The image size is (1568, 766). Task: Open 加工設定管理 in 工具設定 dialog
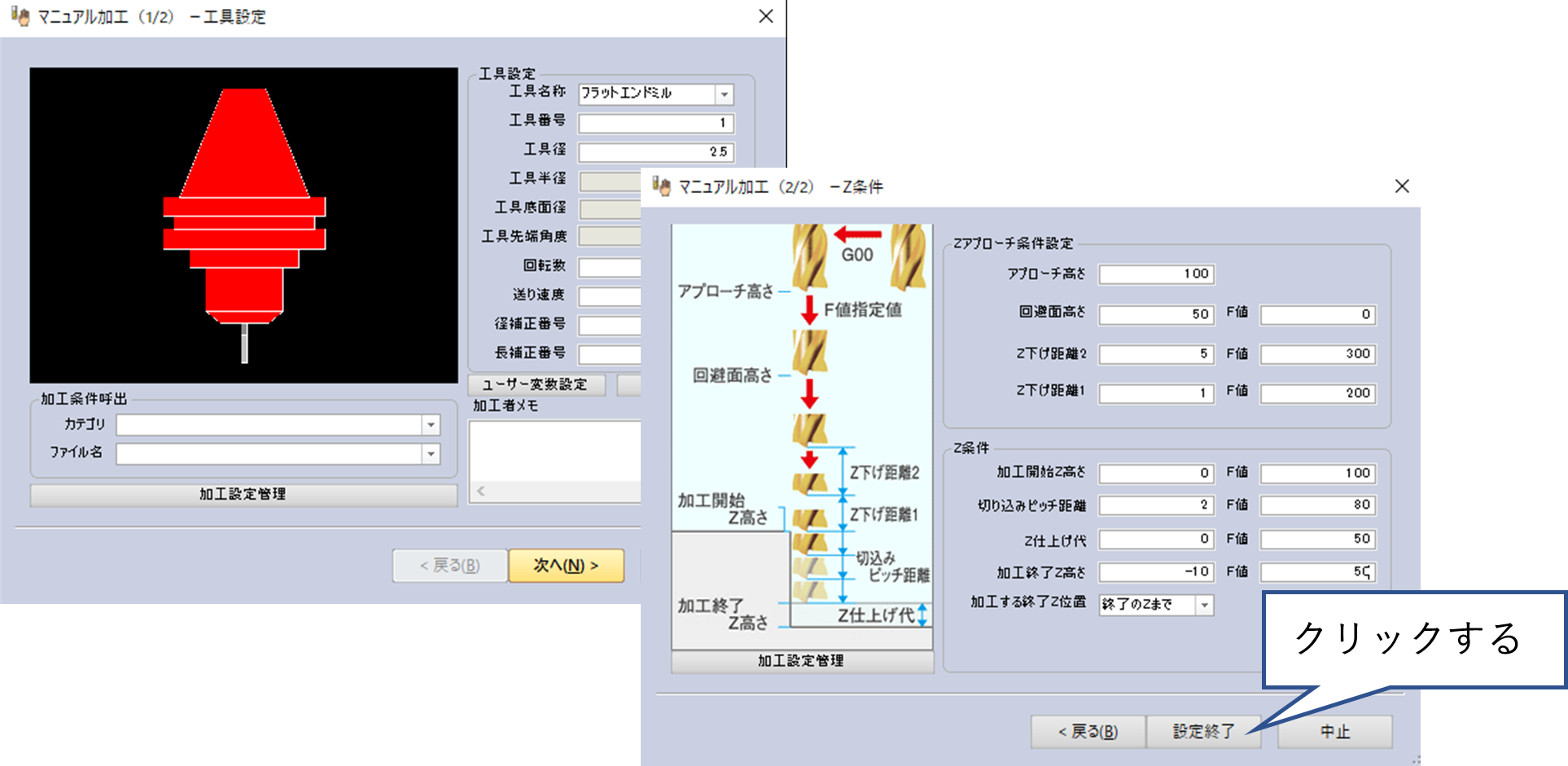pos(243,494)
